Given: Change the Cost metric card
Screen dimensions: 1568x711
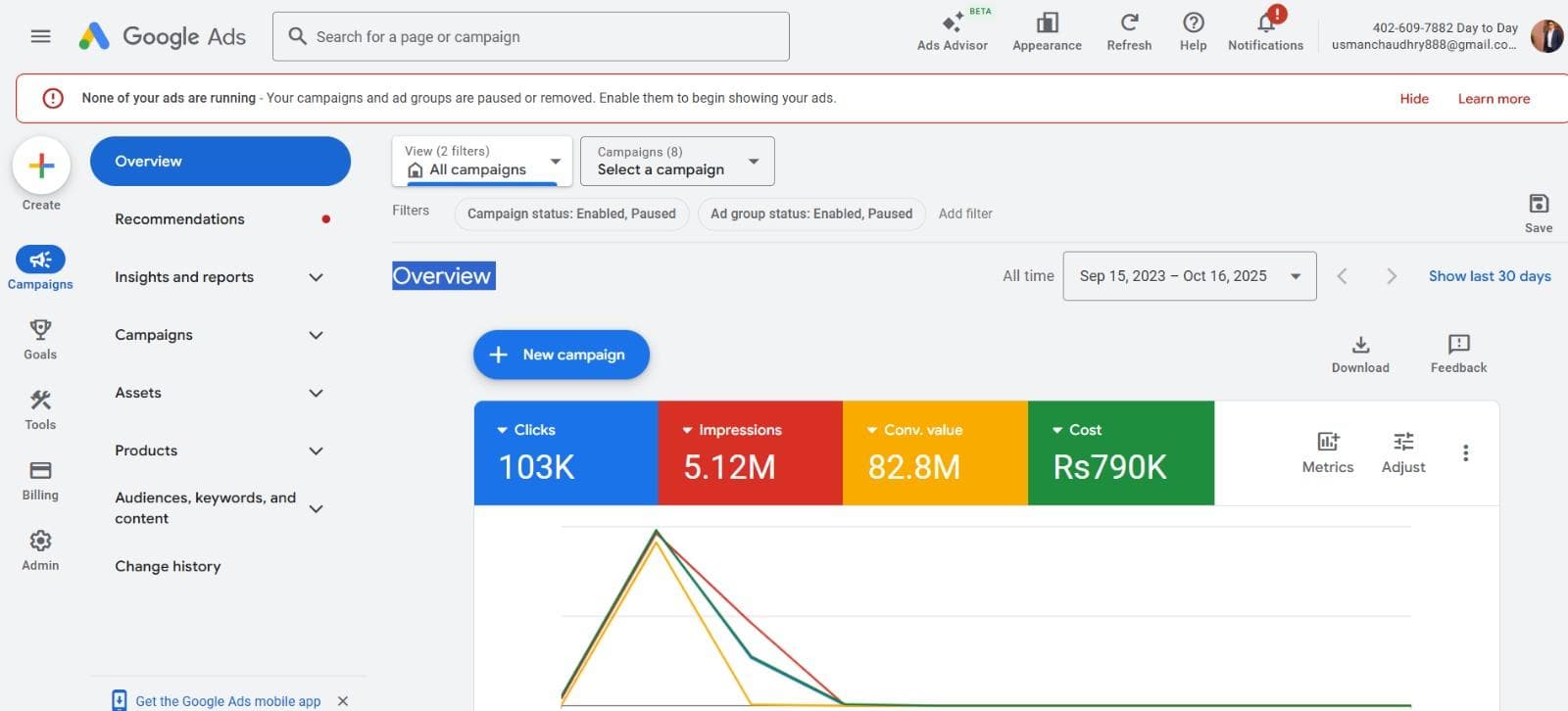Looking at the screenshot, I should click(1121, 452).
